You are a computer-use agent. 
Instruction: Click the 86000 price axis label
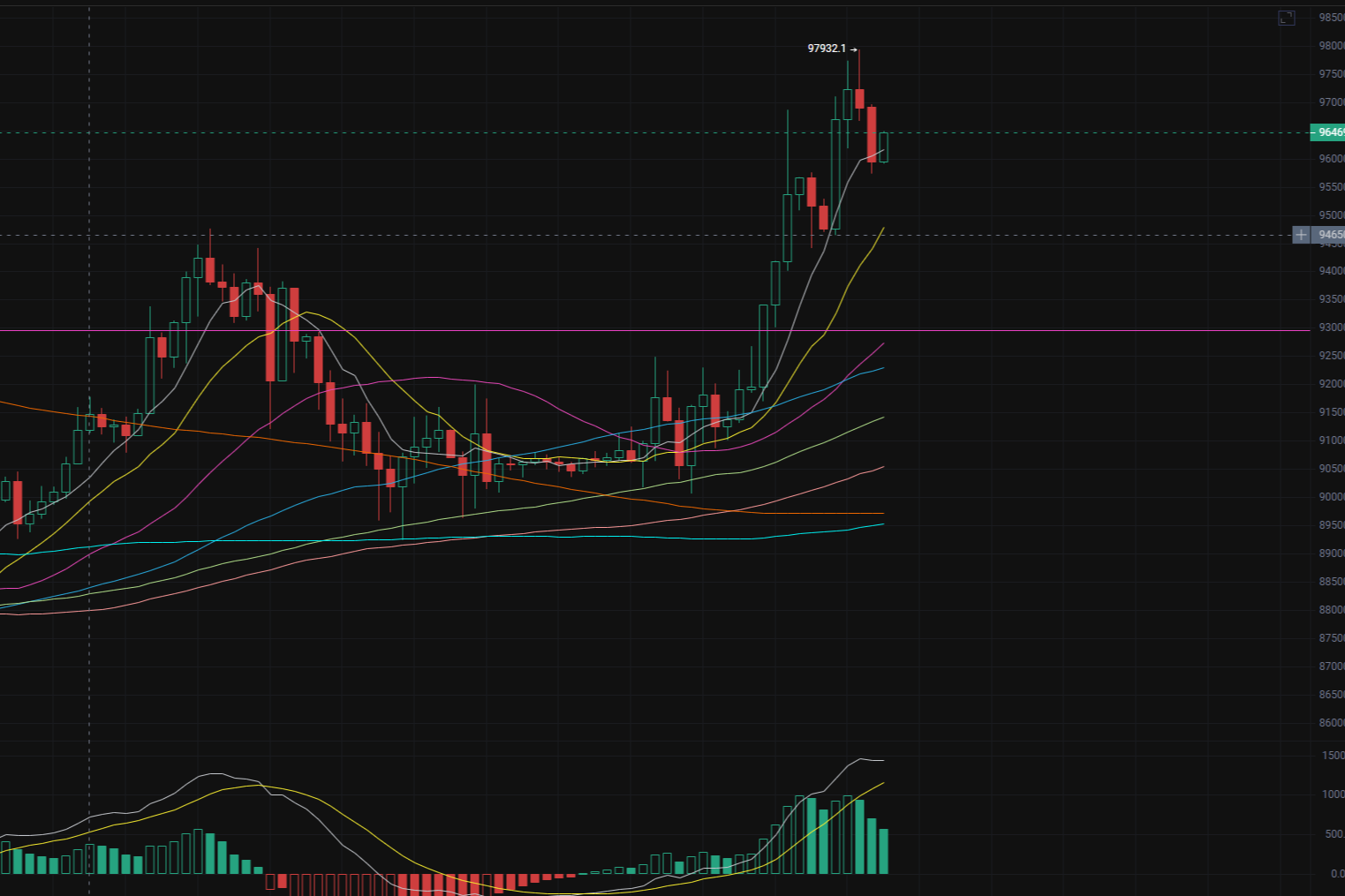point(1331,723)
